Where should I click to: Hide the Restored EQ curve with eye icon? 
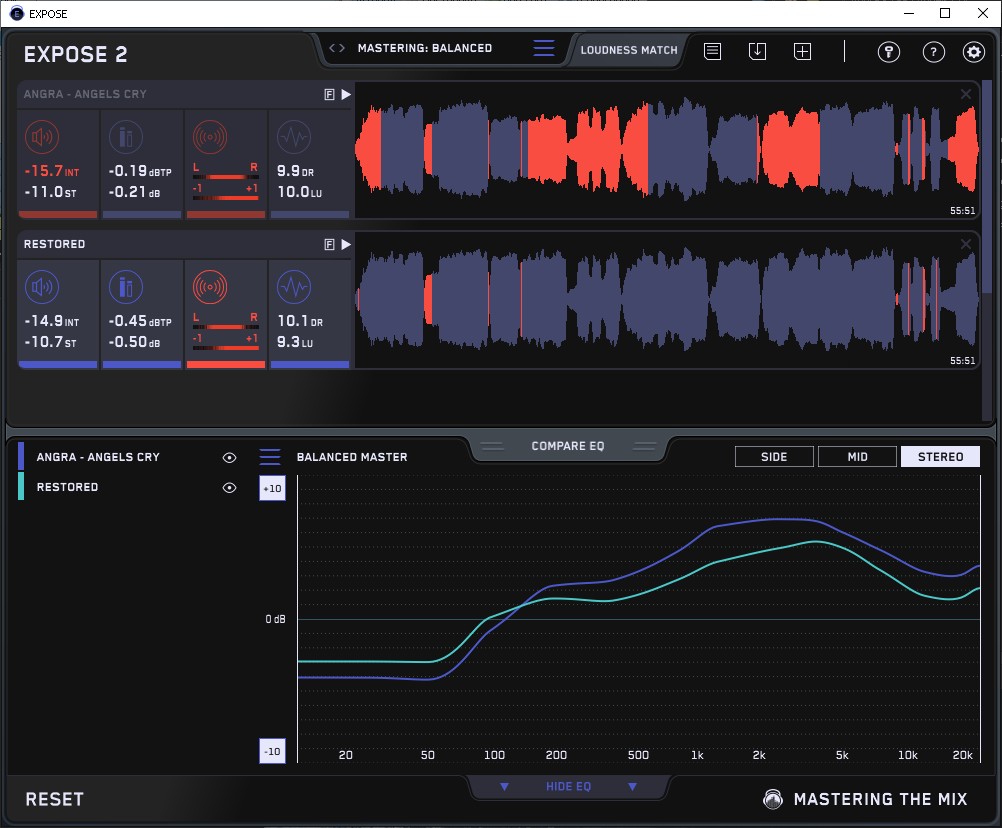pos(230,487)
